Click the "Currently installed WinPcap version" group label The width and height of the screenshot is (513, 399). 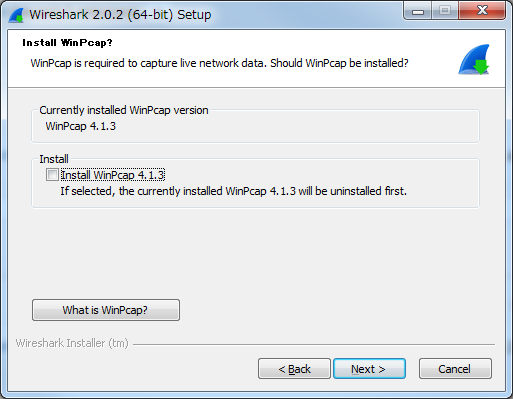124,110
